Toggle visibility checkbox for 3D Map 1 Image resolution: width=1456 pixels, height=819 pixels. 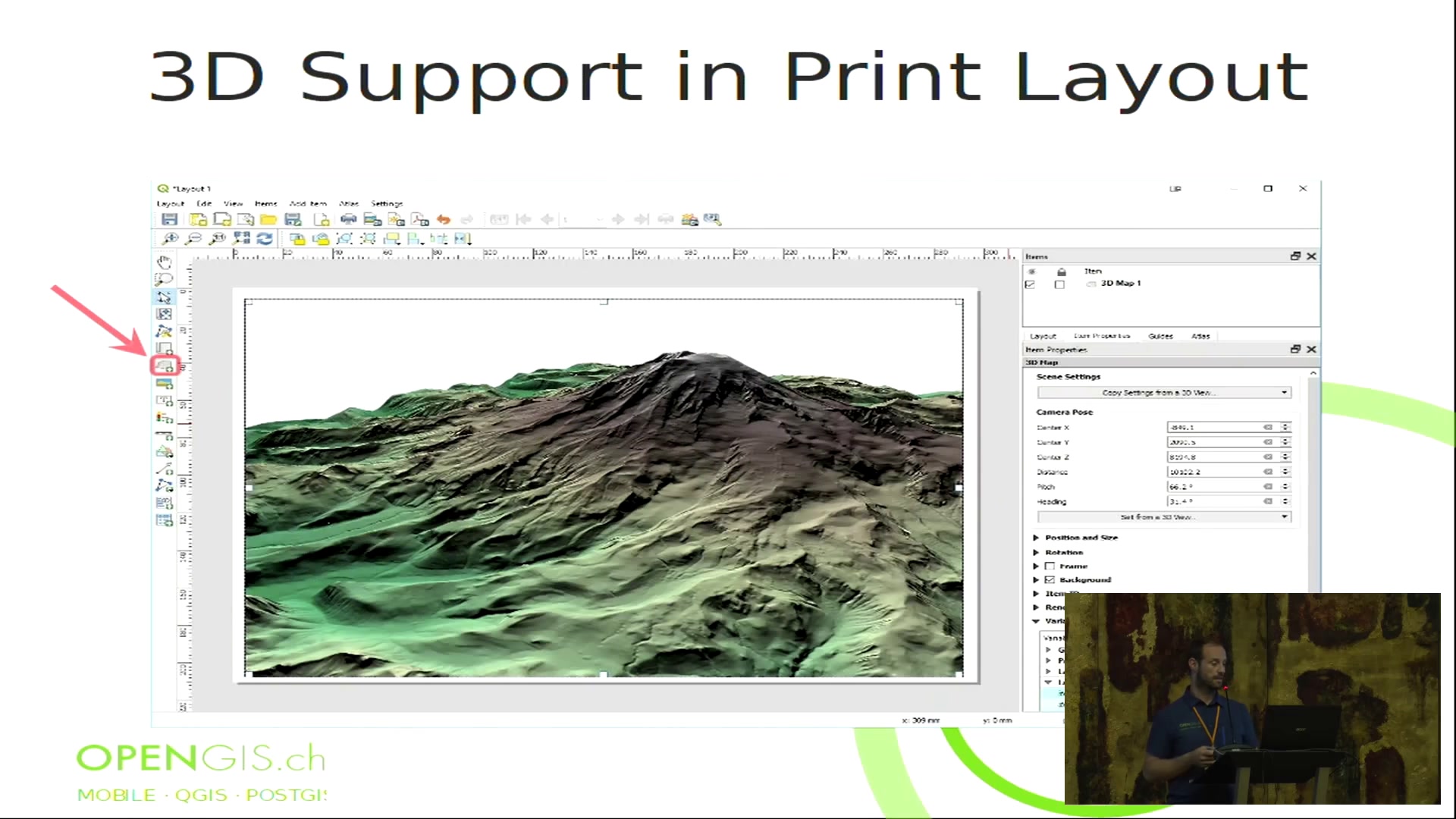pos(1030,284)
